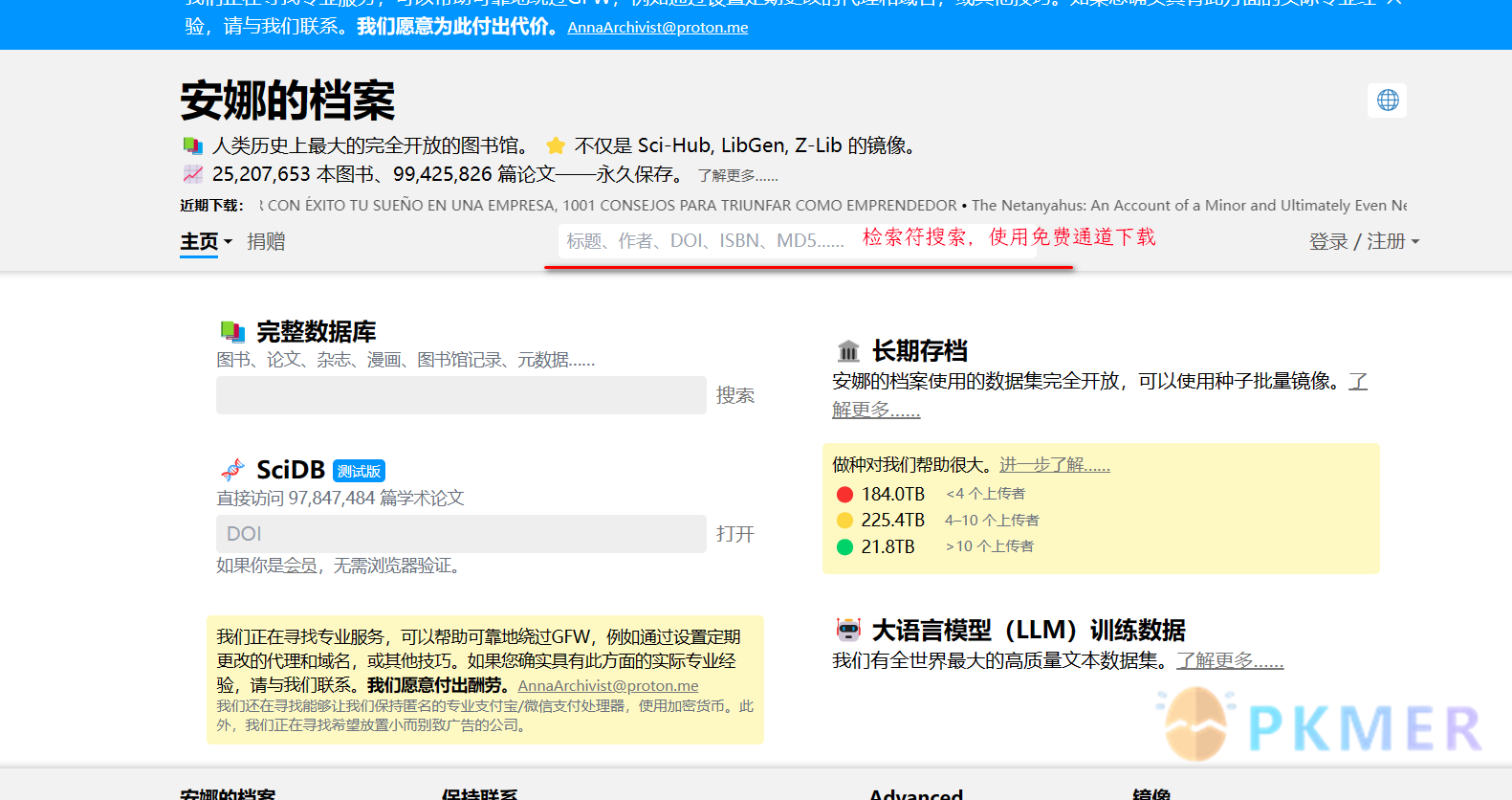Open the LLM data 了解更多 link

(x=1230, y=660)
